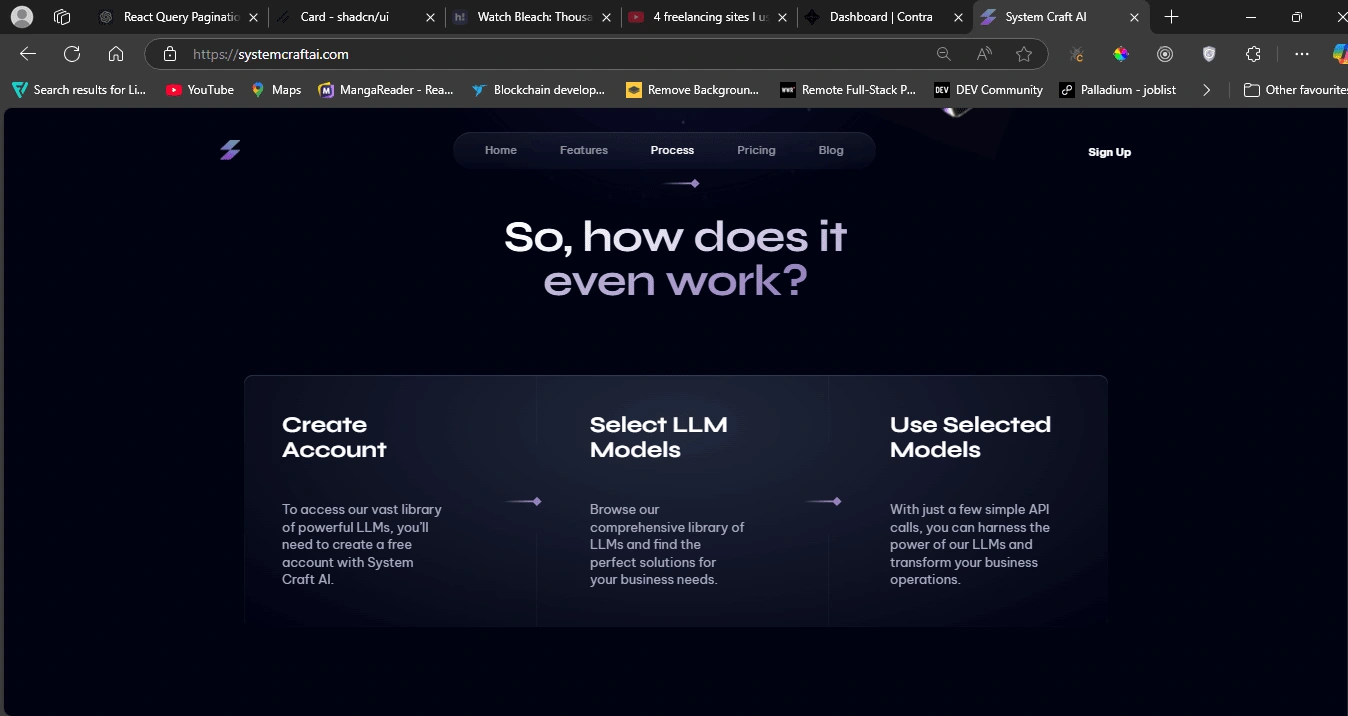Open the Other favourites folder
This screenshot has height=716, width=1348.
point(1295,89)
